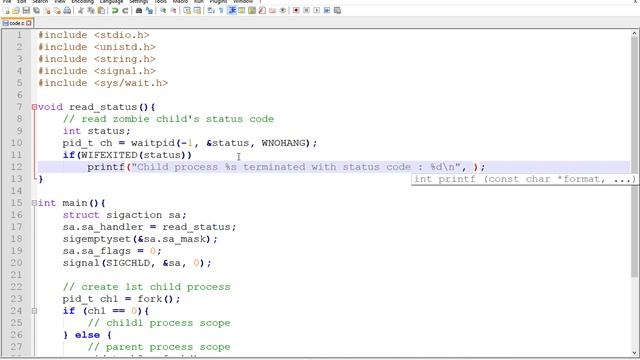Viewport: 640px width, 360px height.
Task: Click "struct sigaction sa;" line
Action: 124,215
